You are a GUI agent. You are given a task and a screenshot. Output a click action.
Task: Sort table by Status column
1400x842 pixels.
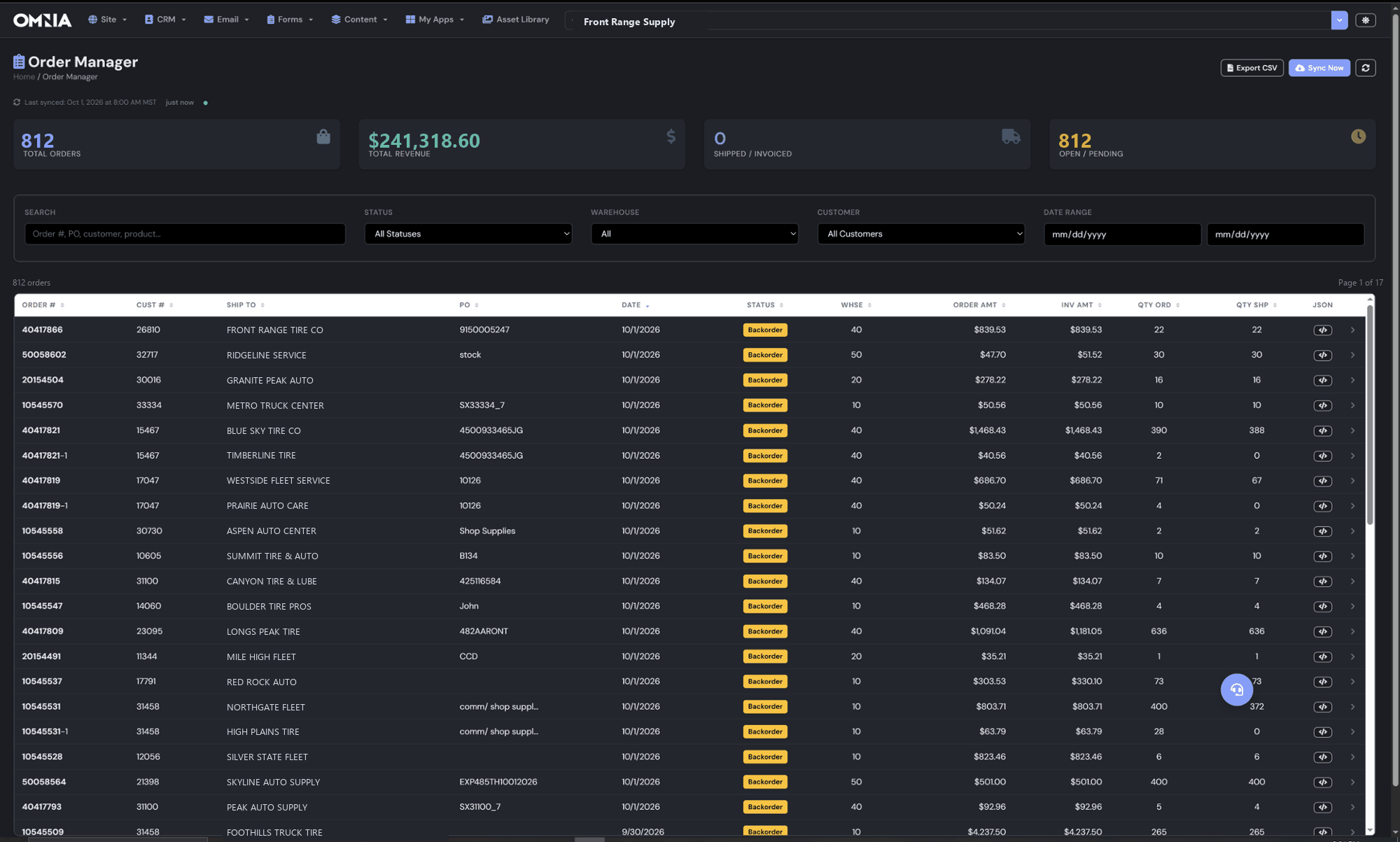pyautogui.click(x=764, y=305)
